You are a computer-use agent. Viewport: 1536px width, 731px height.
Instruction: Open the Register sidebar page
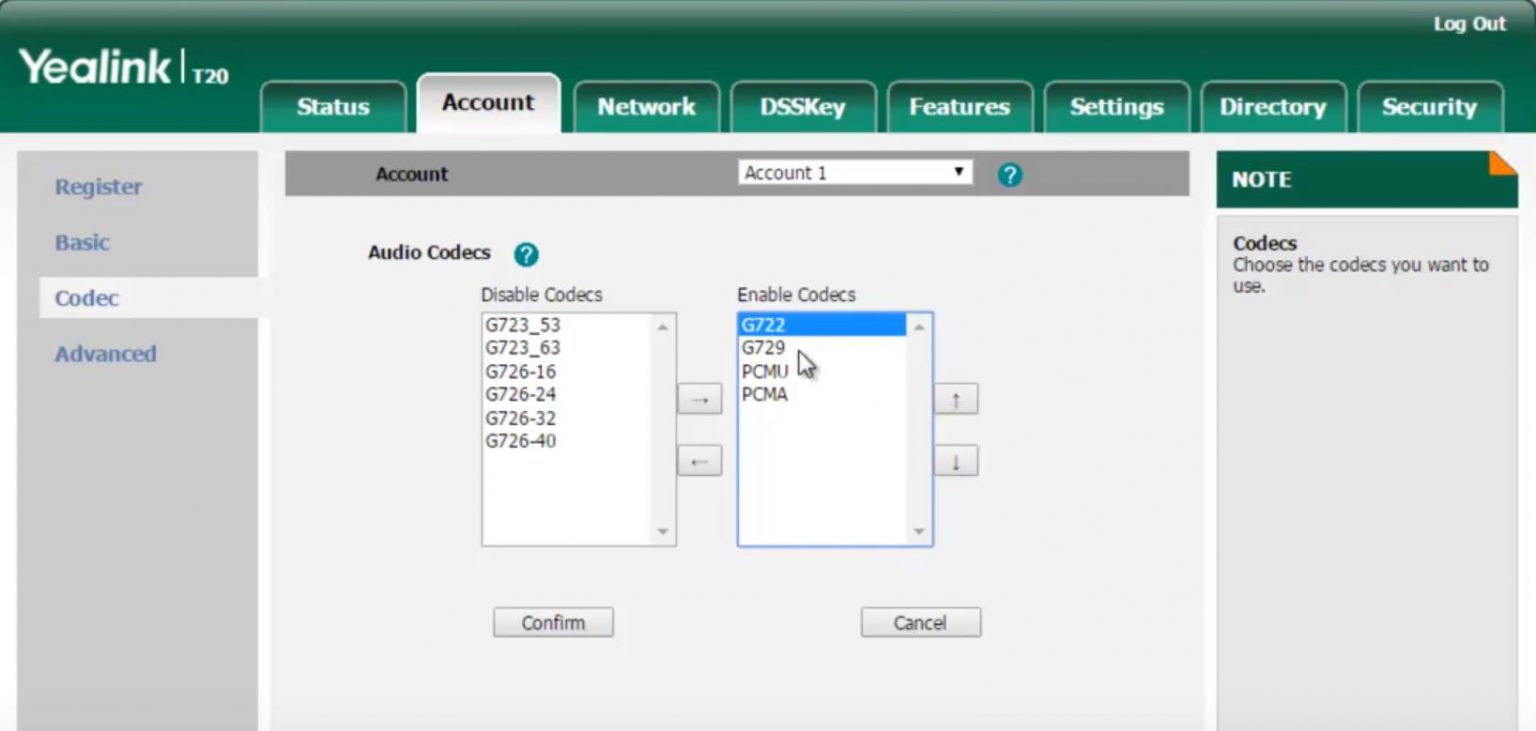pyautogui.click(x=98, y=187)
